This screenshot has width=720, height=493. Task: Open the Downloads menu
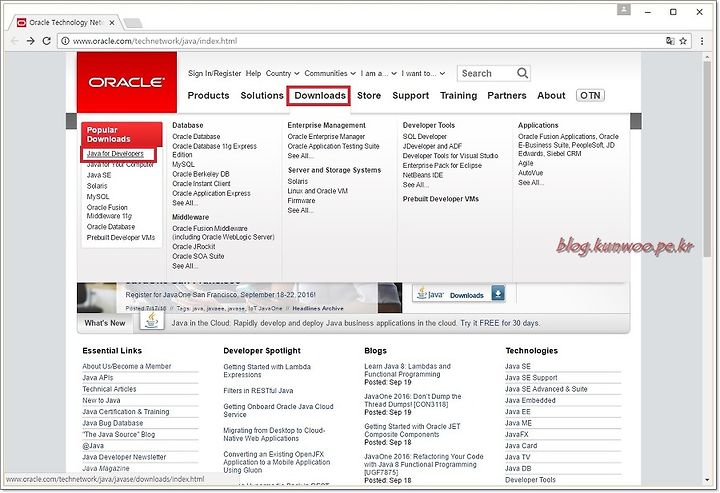(320, 95)
